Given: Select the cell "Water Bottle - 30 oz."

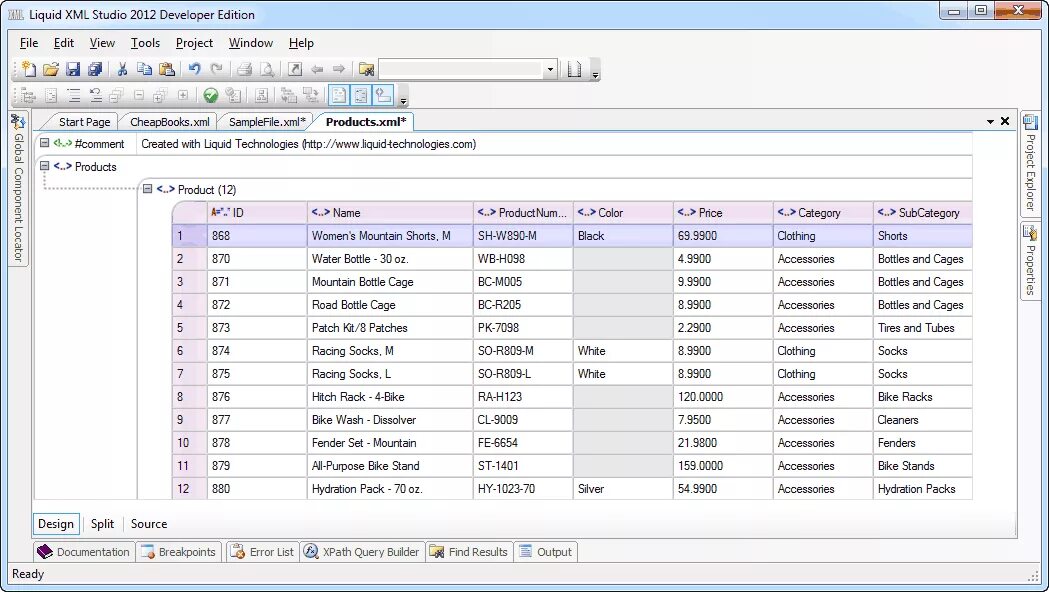Looking at the screenshot, I should (x=390, y=259).
